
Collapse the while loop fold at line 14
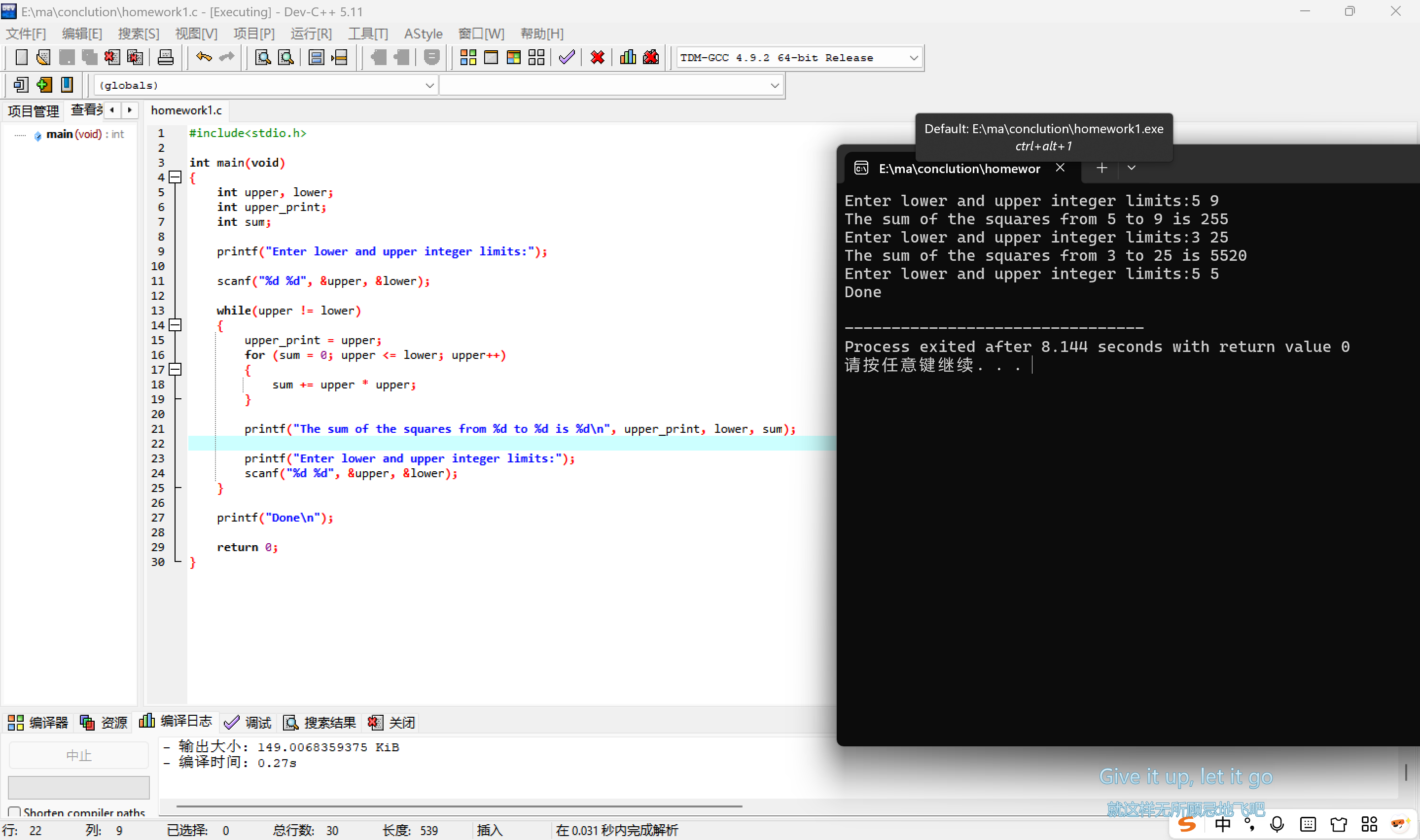[176, 325]
